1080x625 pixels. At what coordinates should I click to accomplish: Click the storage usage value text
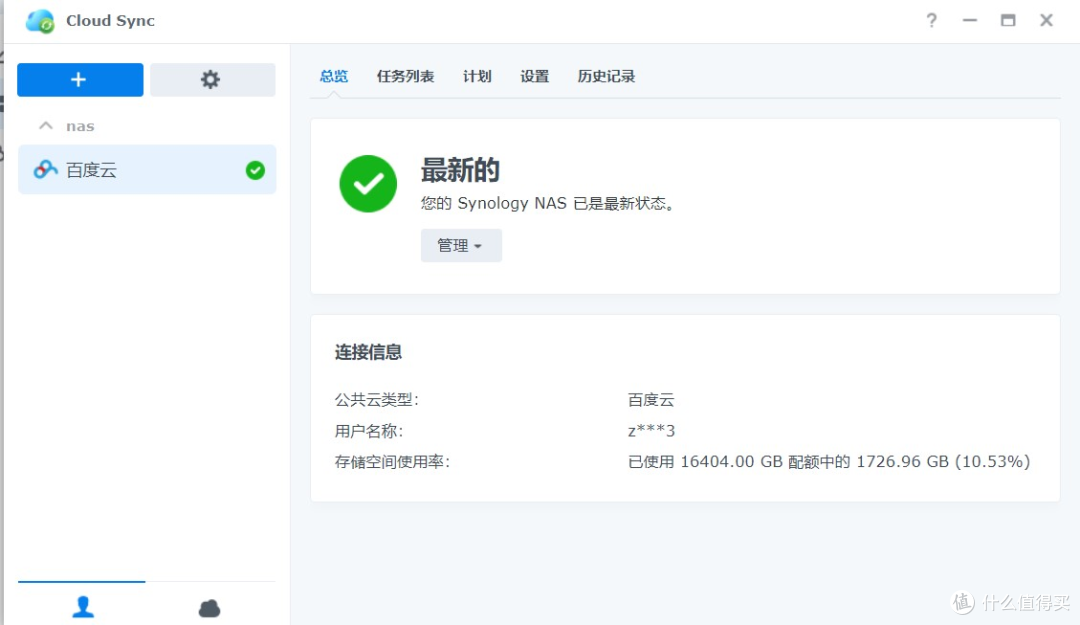829,462
